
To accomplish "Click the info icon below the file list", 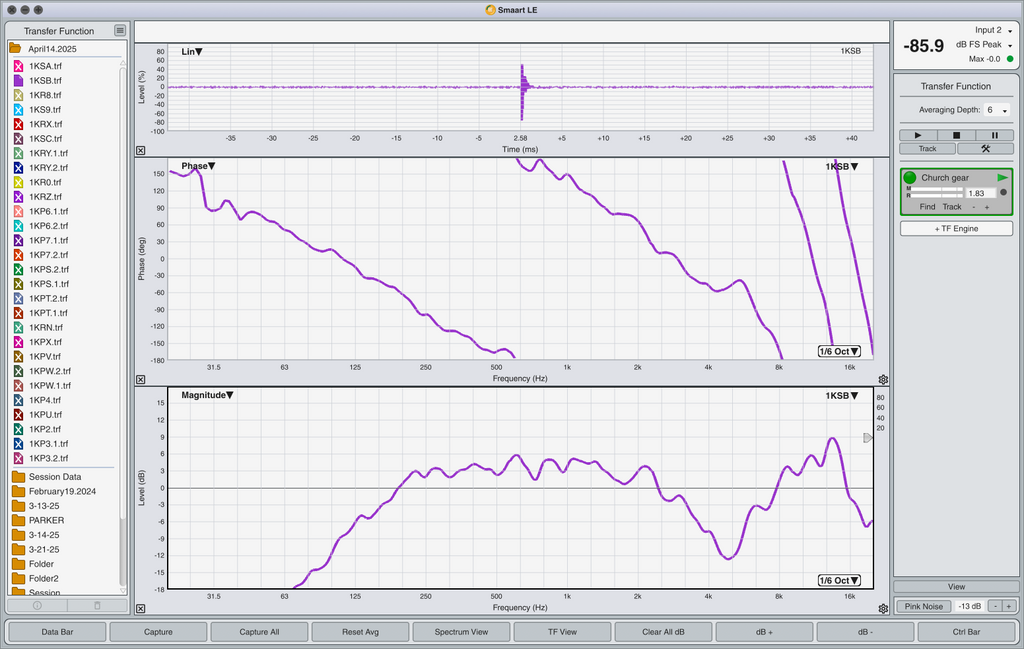I will point(37,605).
